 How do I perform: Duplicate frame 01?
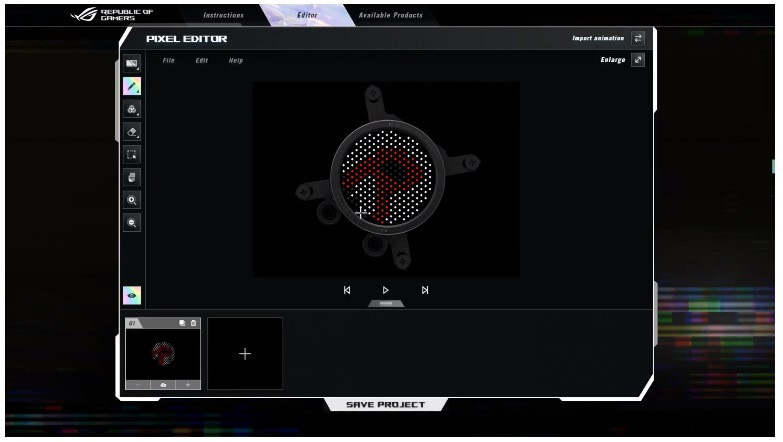[182, 323]
